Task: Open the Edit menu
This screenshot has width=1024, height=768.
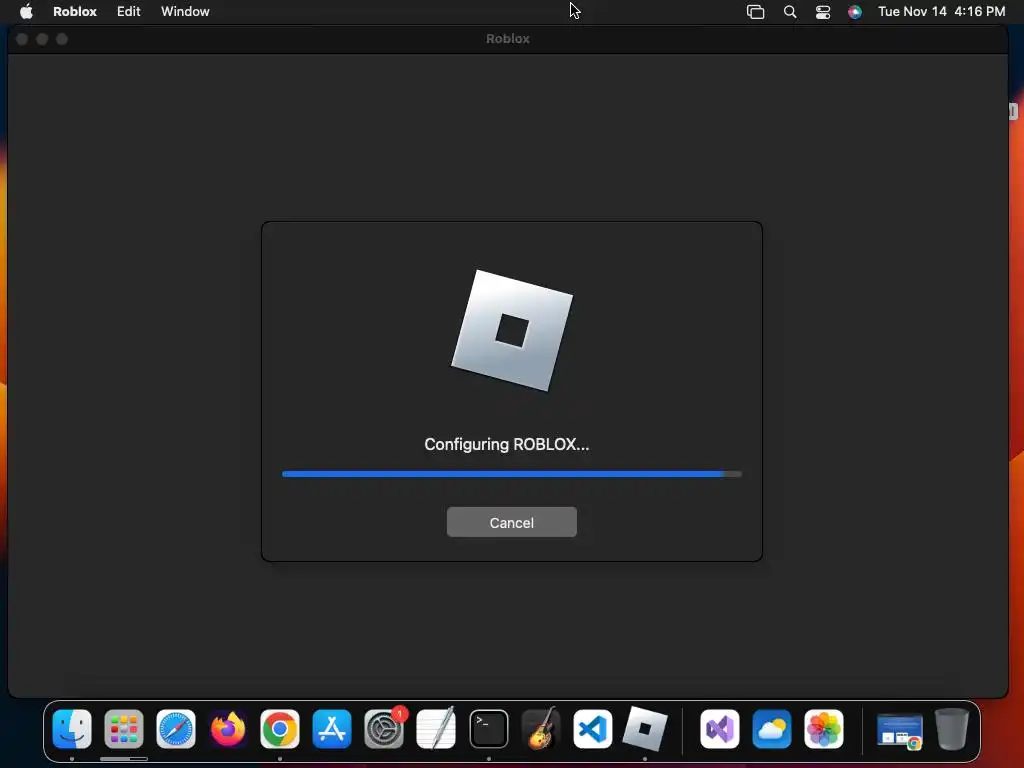Action: (x=129, y=11)
